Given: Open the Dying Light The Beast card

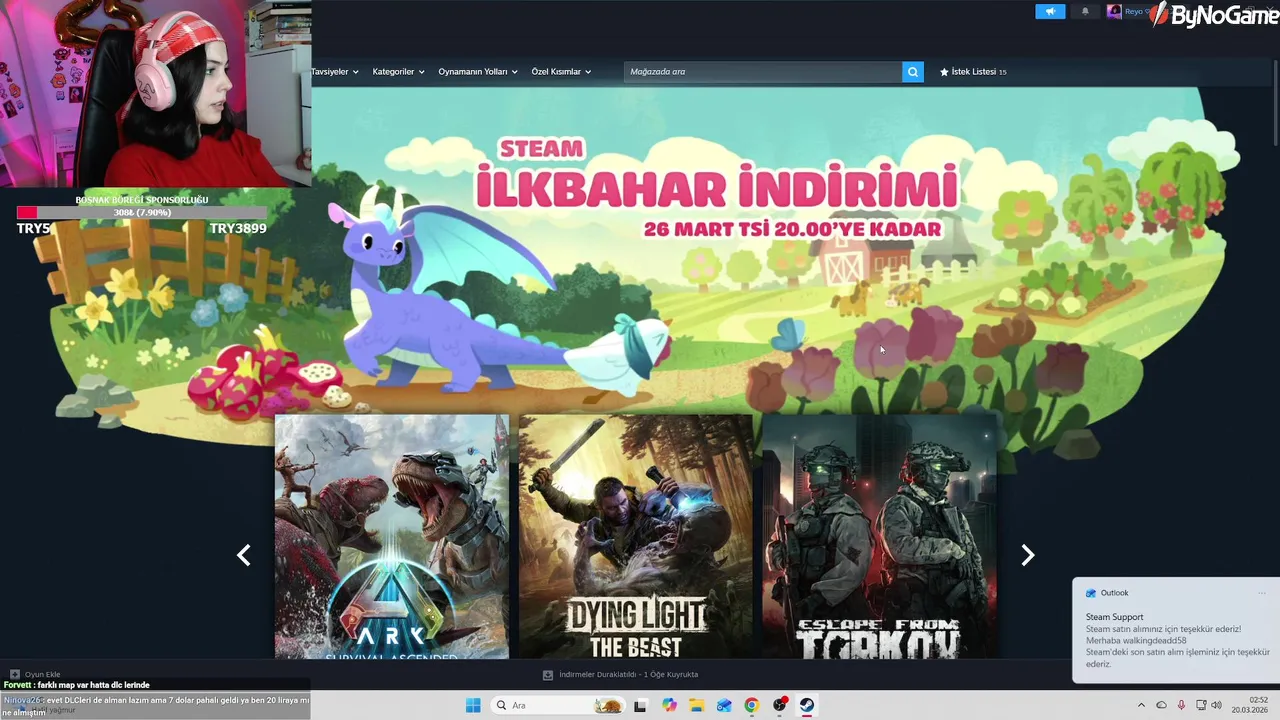Looking at the screenshot, I should [636, 537].
